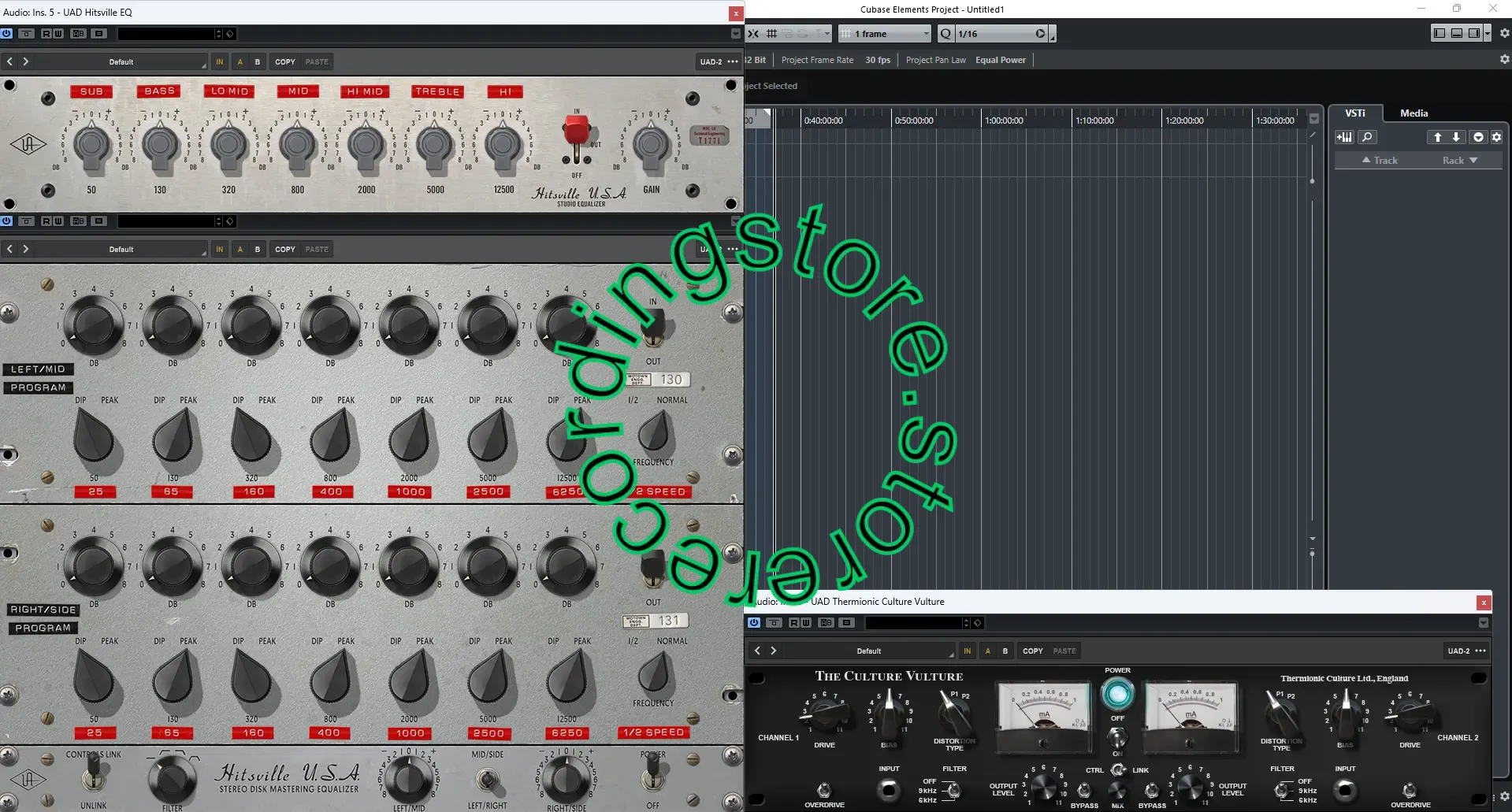Open Default preset dropdown in mastering EQ
The height and width of the screenshot is (812, 1512).
click(121, 249)
